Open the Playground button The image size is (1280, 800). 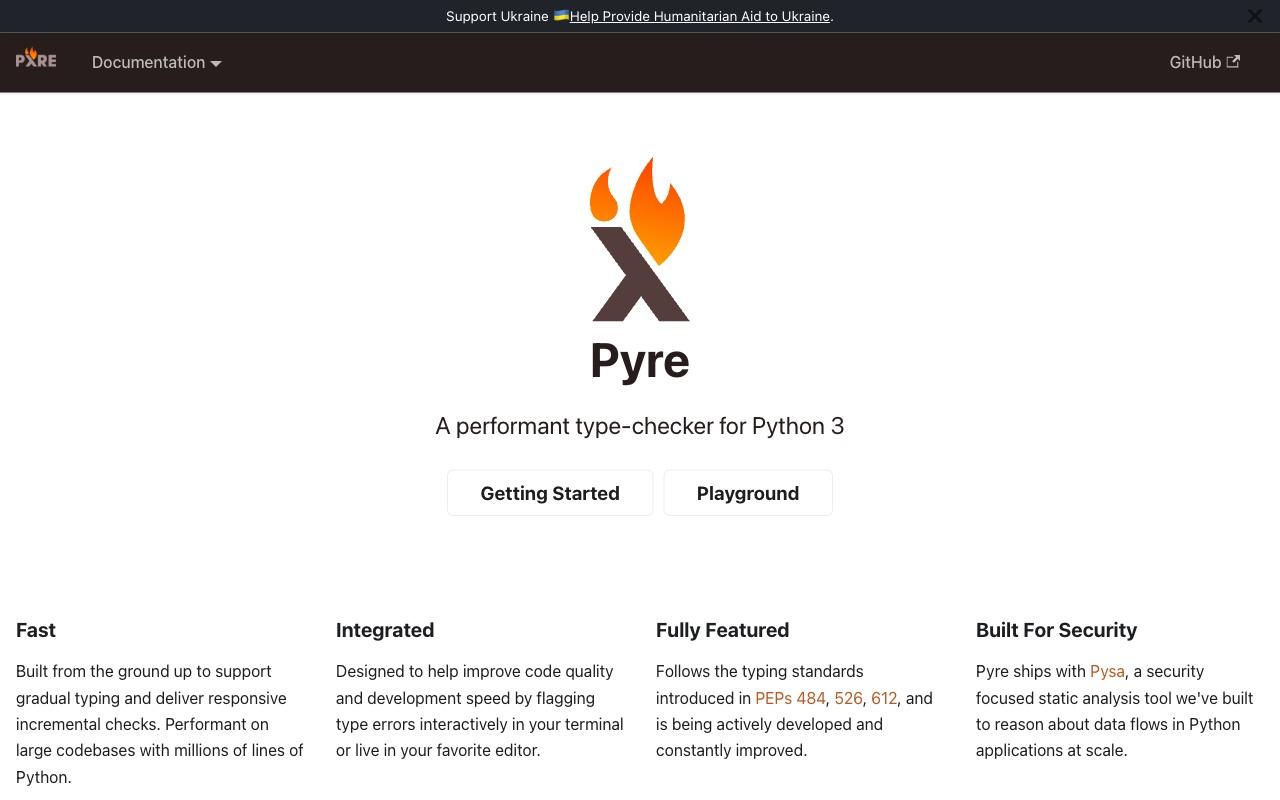pyautogui.click(x=748, y=493)
